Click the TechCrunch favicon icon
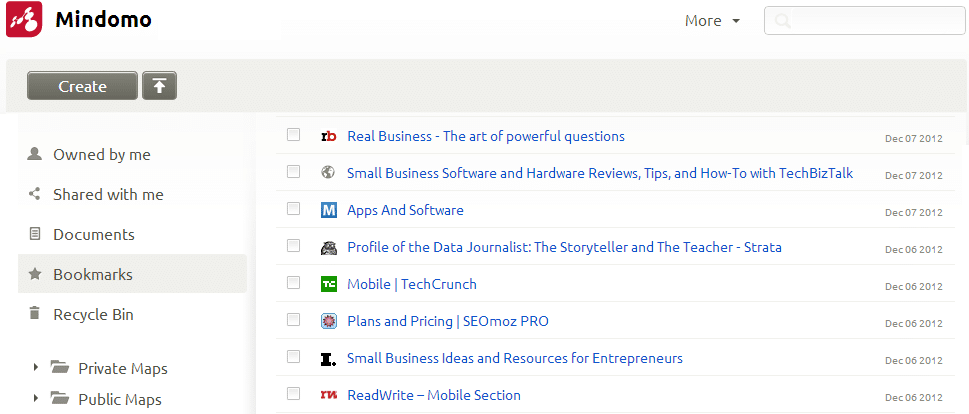Screen dimensions: 969x414 click(x=329, y=284)
